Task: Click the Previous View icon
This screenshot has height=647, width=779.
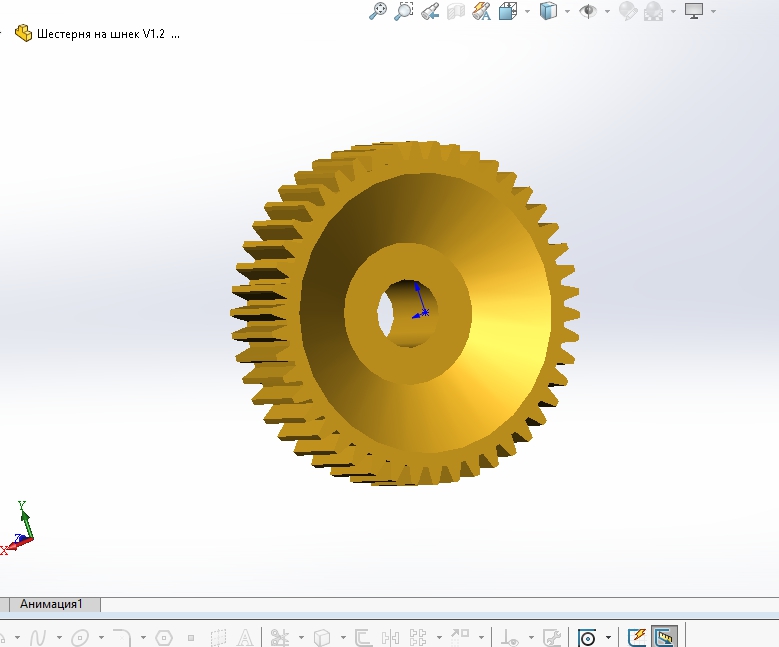Action: coord(430,11)
